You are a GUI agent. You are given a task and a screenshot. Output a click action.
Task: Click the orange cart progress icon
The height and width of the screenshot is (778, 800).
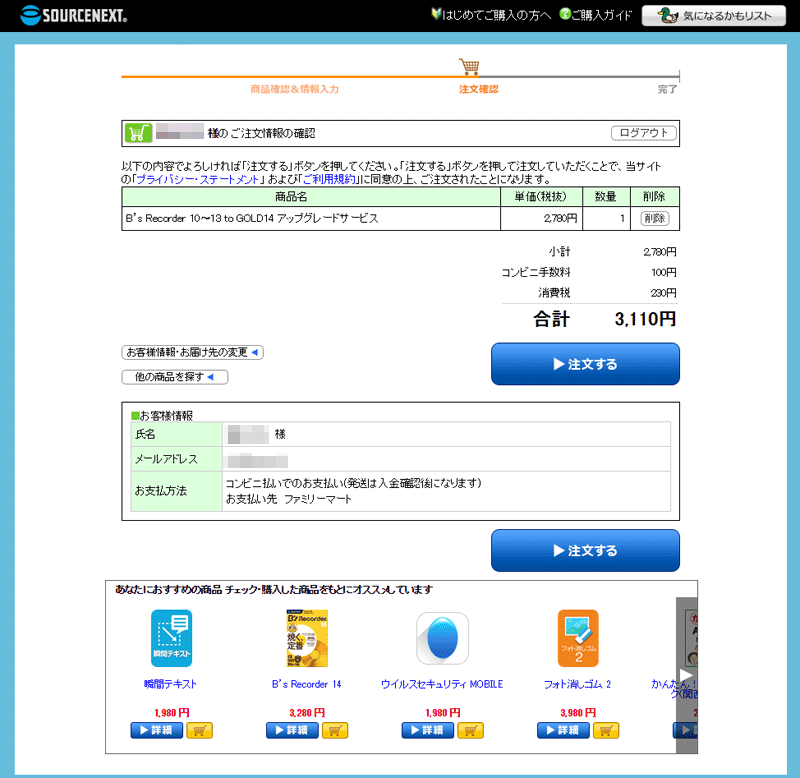click(469, 66)
